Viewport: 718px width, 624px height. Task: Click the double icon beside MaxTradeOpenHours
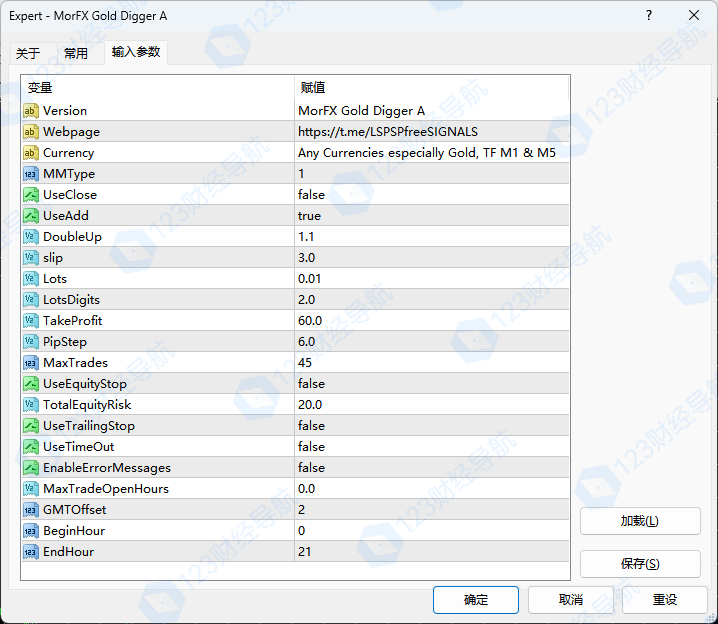coord(31,489)
